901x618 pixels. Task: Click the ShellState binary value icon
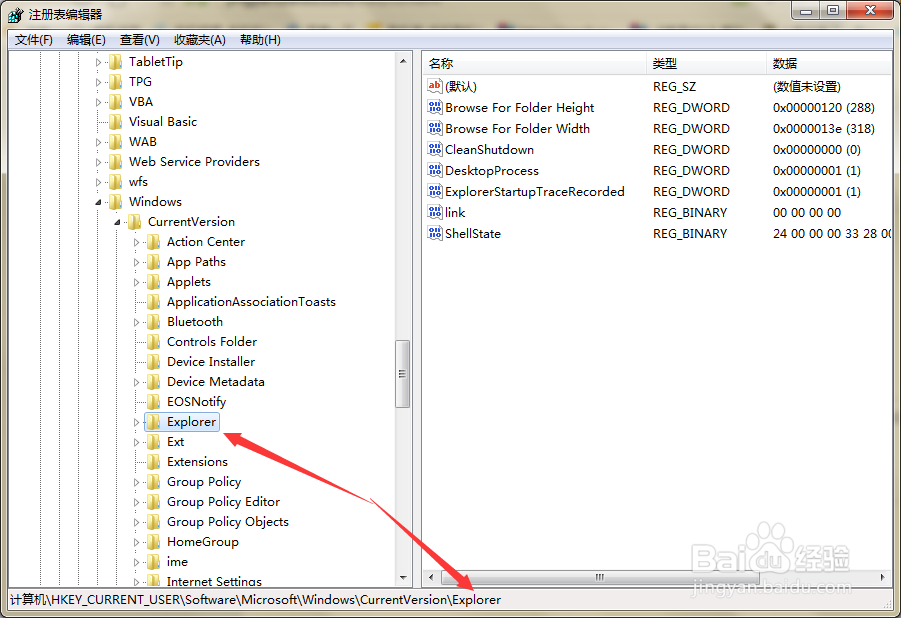434,233
